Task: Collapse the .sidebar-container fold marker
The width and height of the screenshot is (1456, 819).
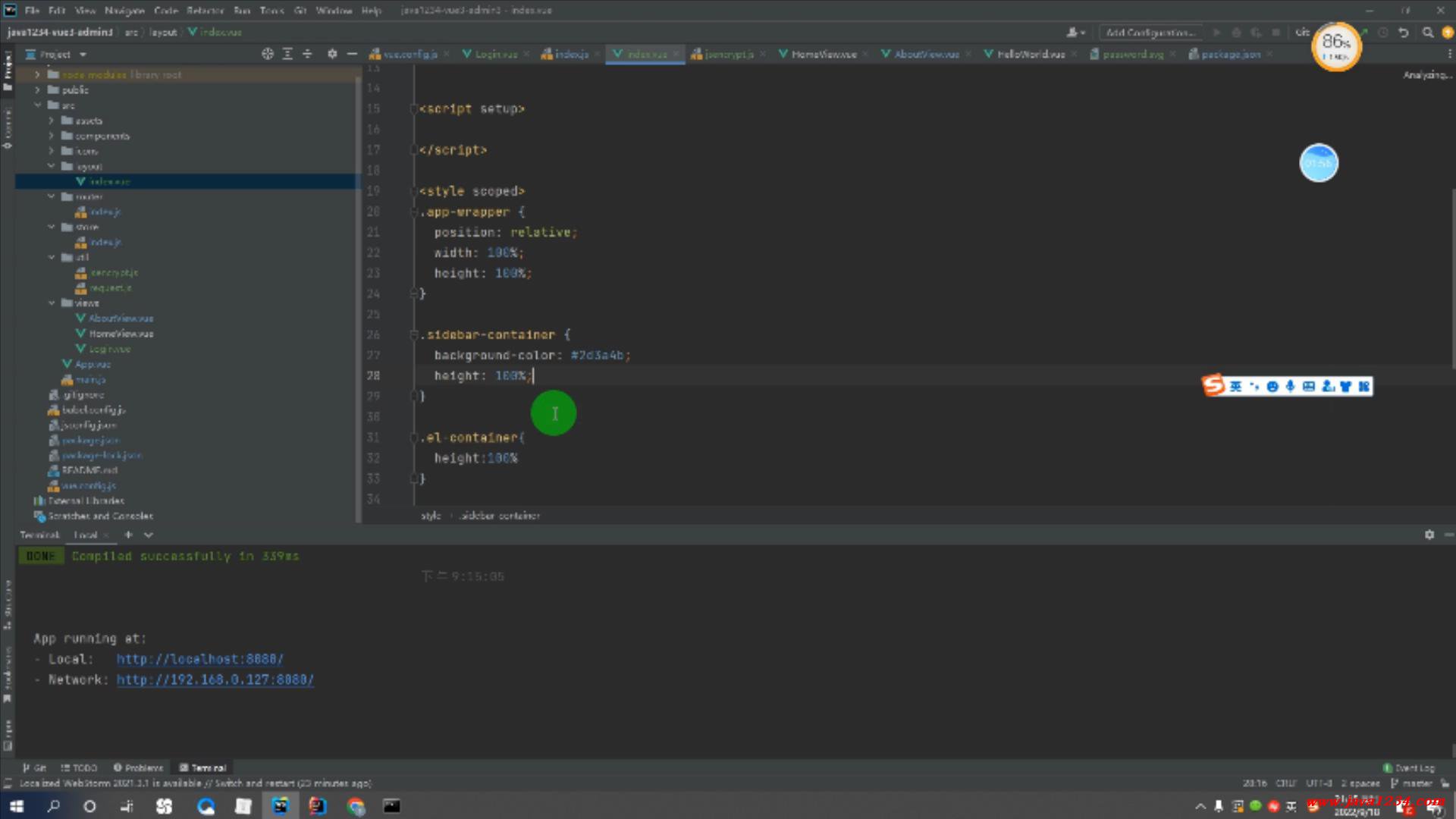Action: pos(414,334)
